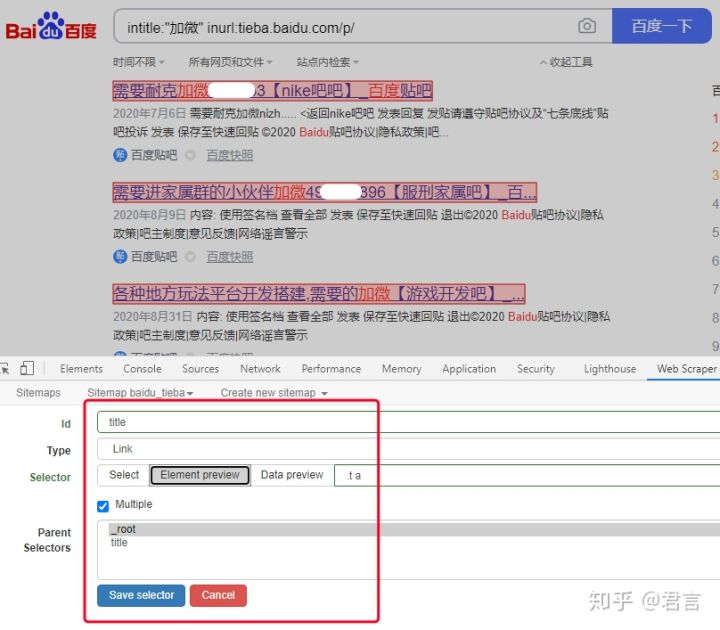Open the 时间不限 time filter dropdown
Viewport: 720px width, 630px height.
pyautogui.click(x=139, y=62)
